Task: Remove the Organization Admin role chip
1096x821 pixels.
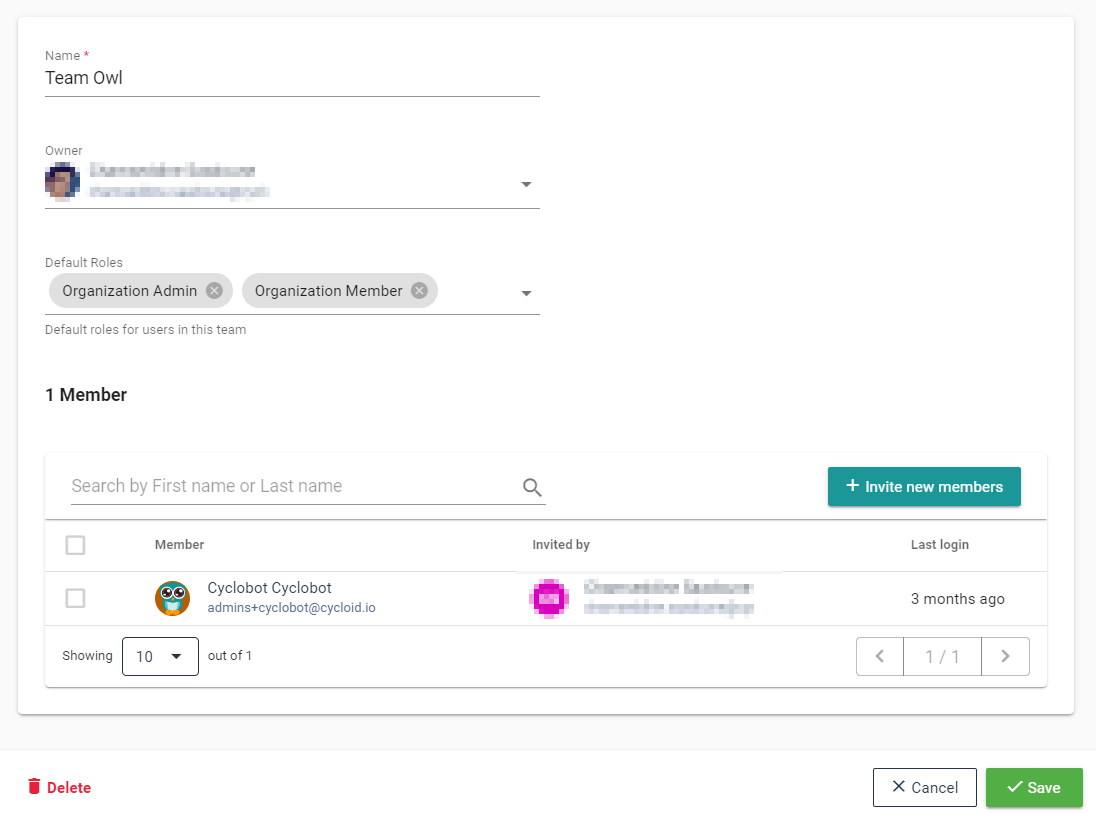Action: (x=214, y=291)
